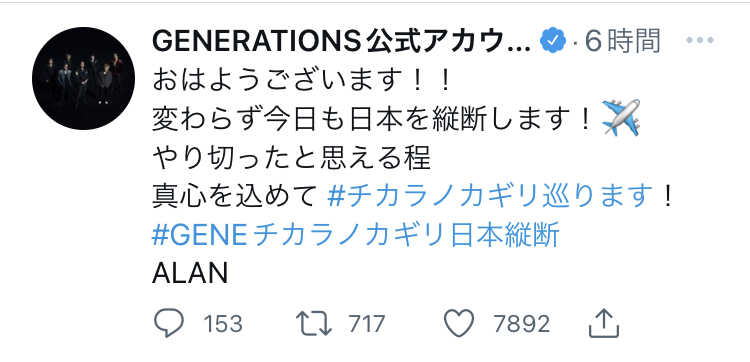Click the 真心を込めて text
The height and width of the screenshot is (362, 750).
[x=235, y=197]
